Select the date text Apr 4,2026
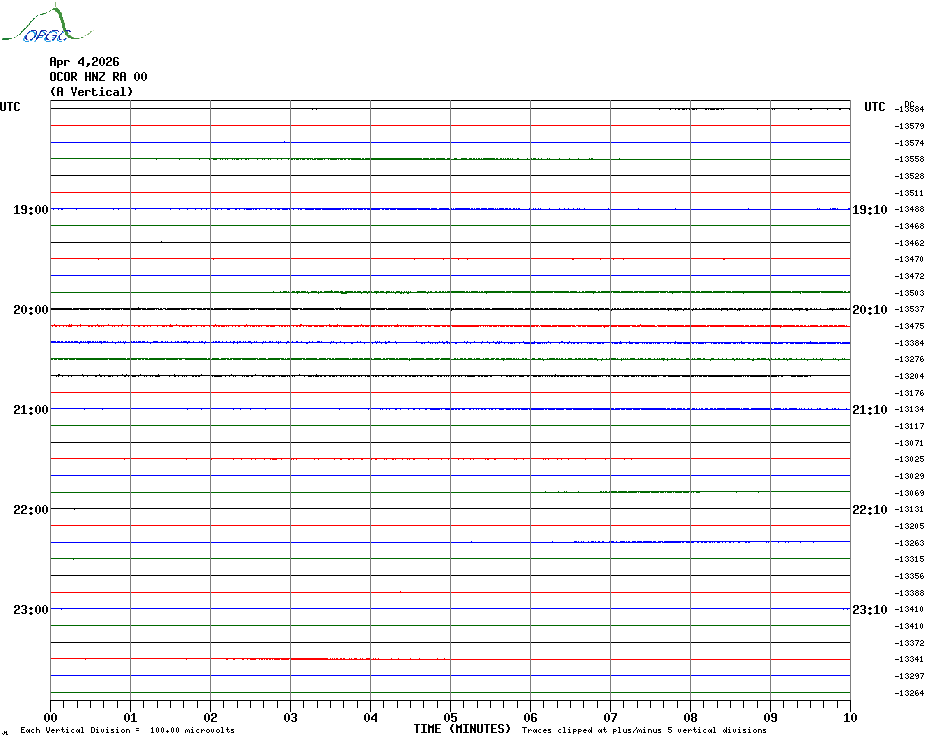This screenshot has height=744, width=930. pos(84,62)
